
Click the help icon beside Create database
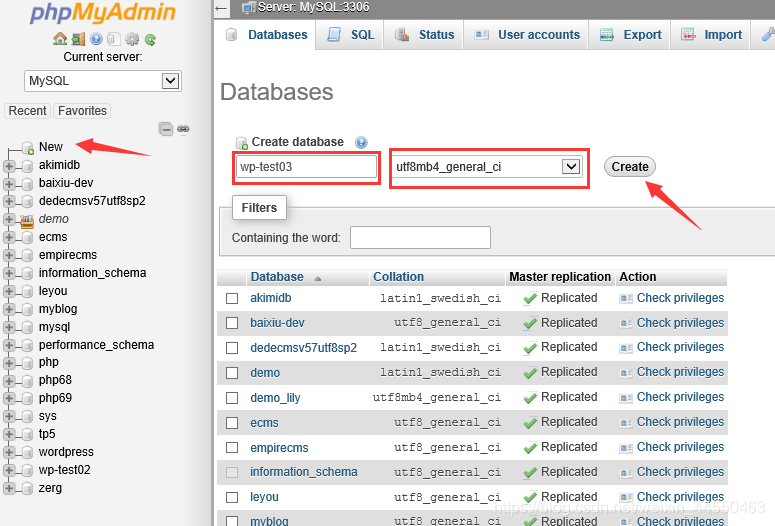click(x=361, y=142)
